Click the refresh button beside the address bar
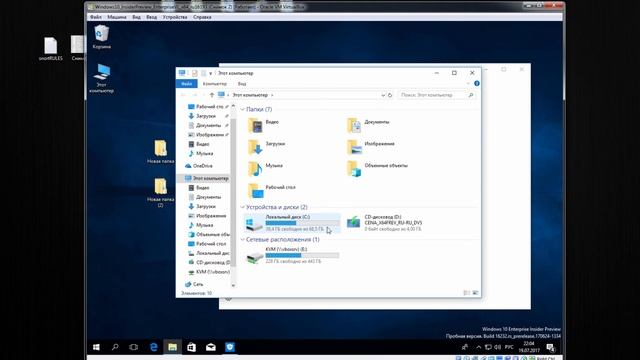This screenshot has width=640, height=360. tap(390, 95)
